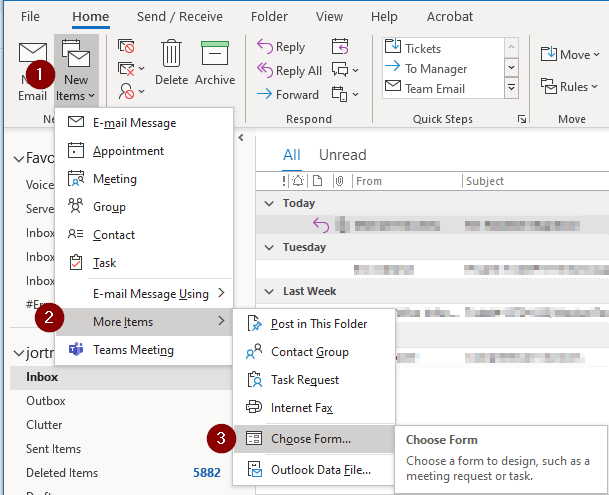The height and width of the screenshot is (495, 609).
Task: Open the Meeting reply icon in Respond group
Action: [x=340, y=46]
